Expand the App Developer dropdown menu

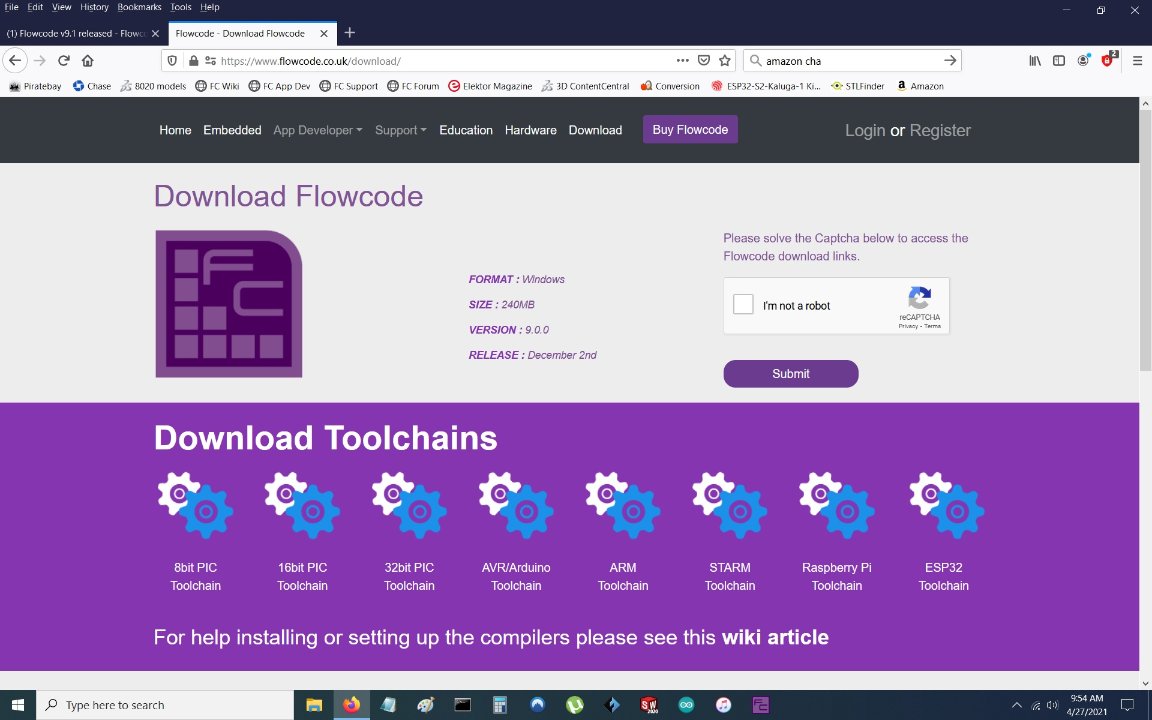(317, 130)
